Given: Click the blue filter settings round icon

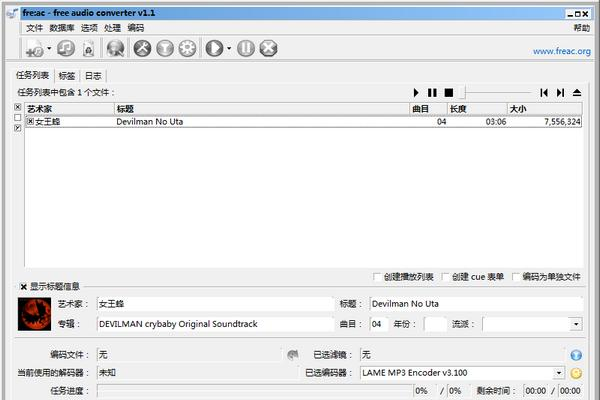Looking at the screenshot, I should point(576,355).
